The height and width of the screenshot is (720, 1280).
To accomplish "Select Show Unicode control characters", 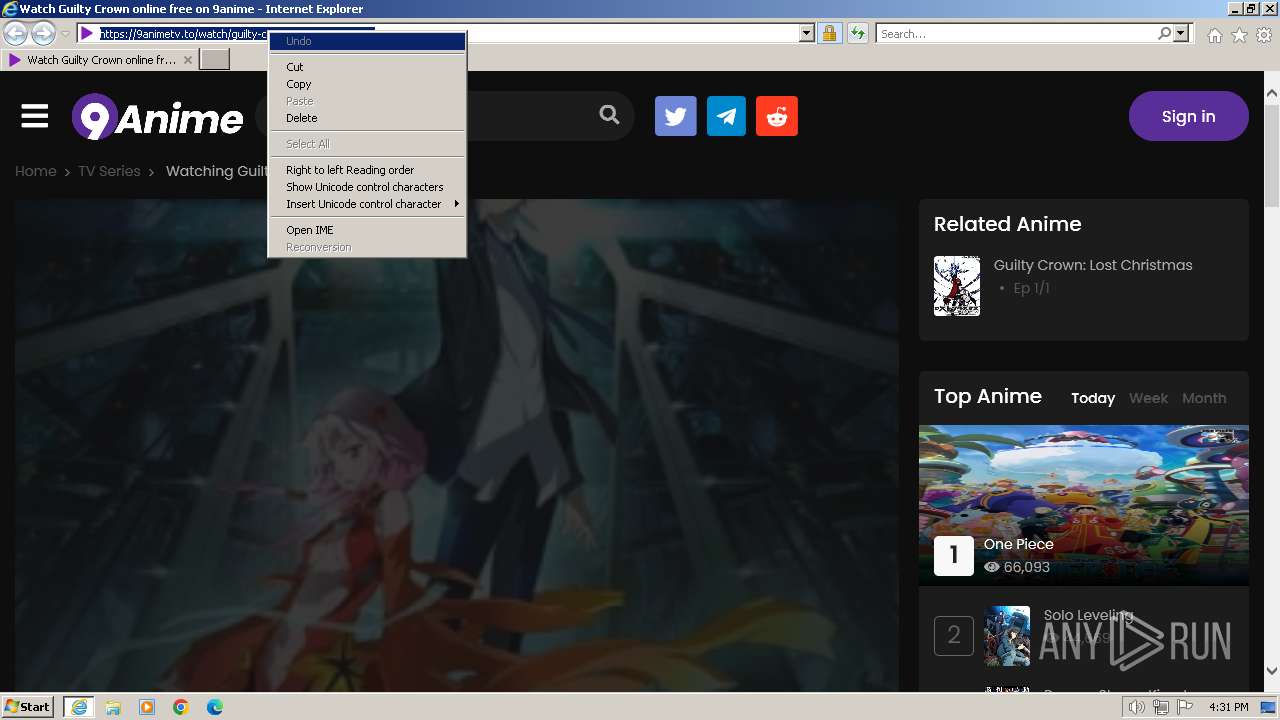I will point(367,187).
